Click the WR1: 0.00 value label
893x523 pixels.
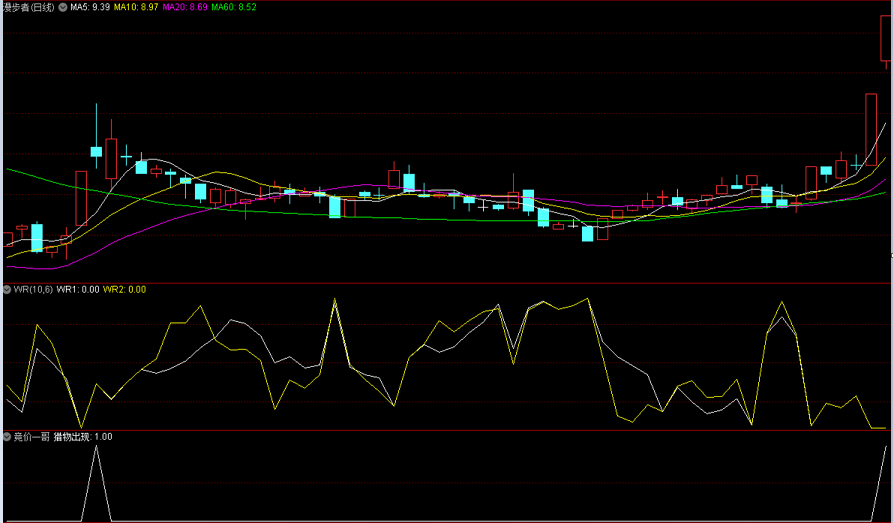[78, 289]
